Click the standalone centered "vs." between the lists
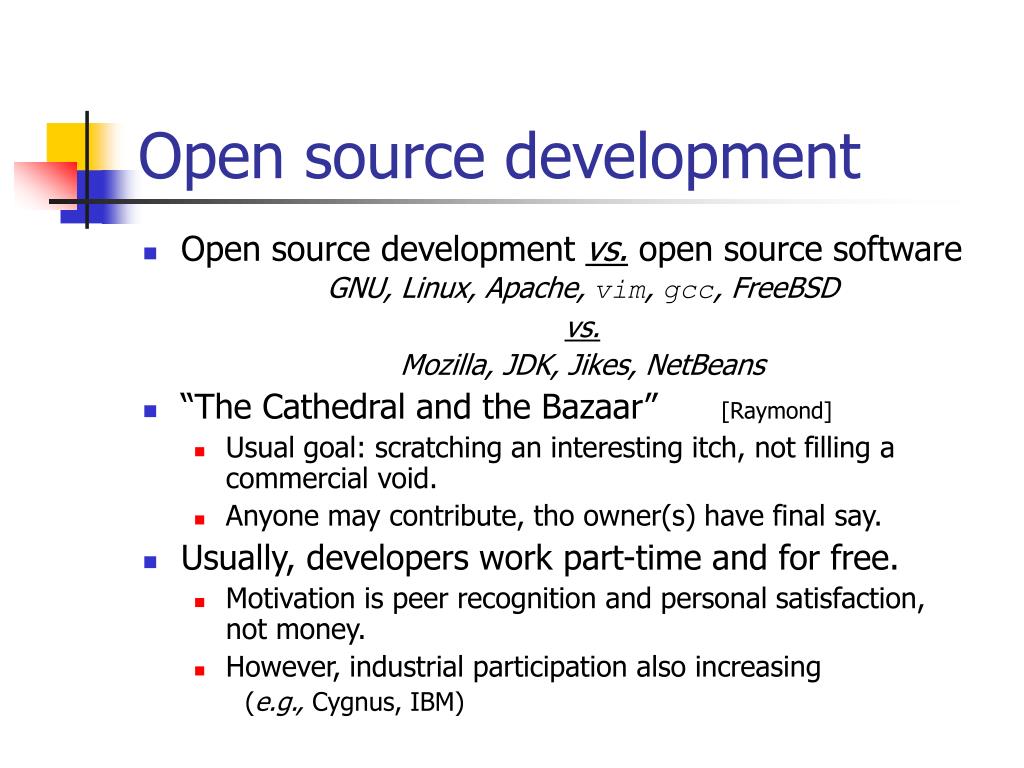 pyautogui.click(x=583, y=328)
